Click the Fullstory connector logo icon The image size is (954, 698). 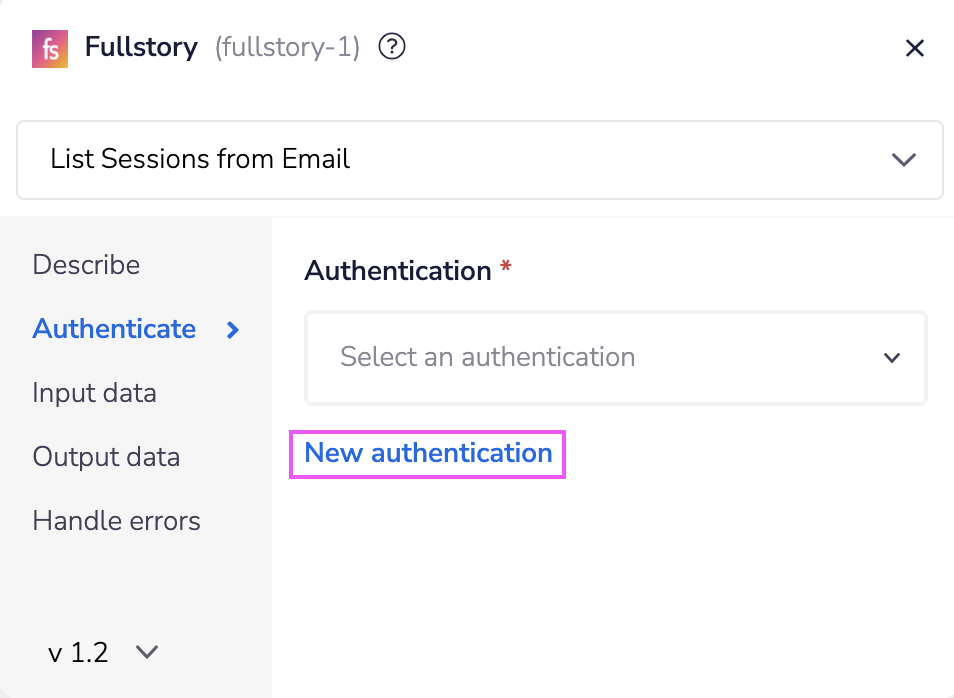pos(49,47)
